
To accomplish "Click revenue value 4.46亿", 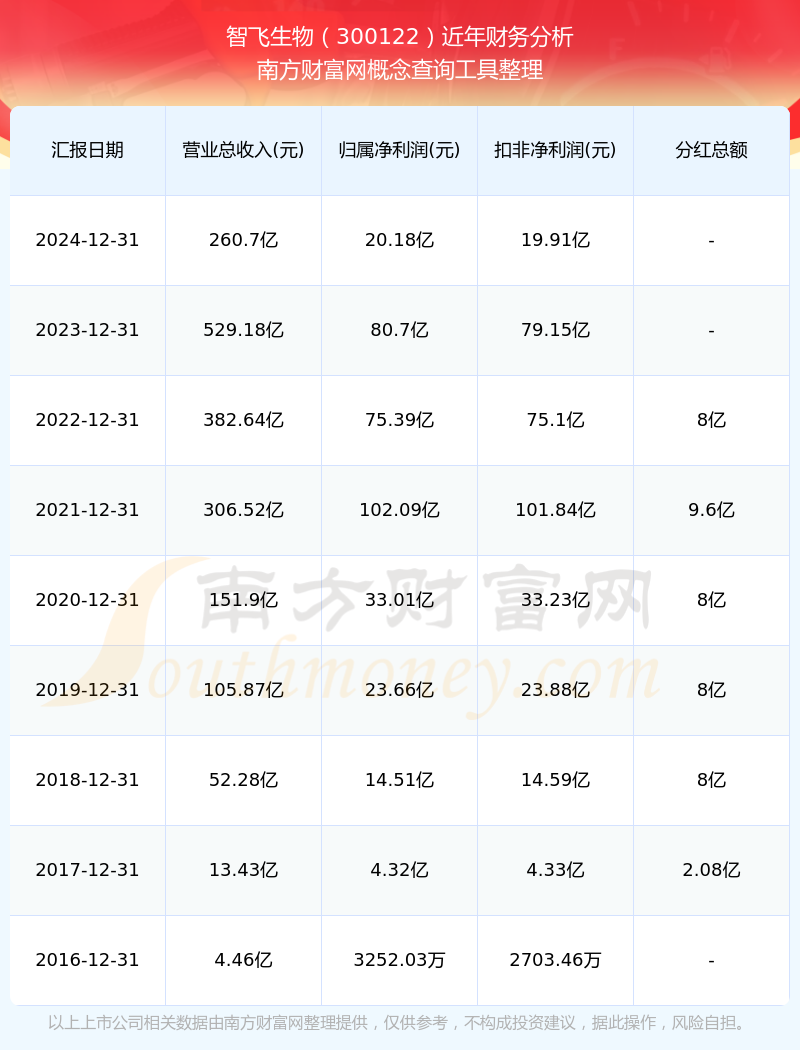I will click(244, 960).
